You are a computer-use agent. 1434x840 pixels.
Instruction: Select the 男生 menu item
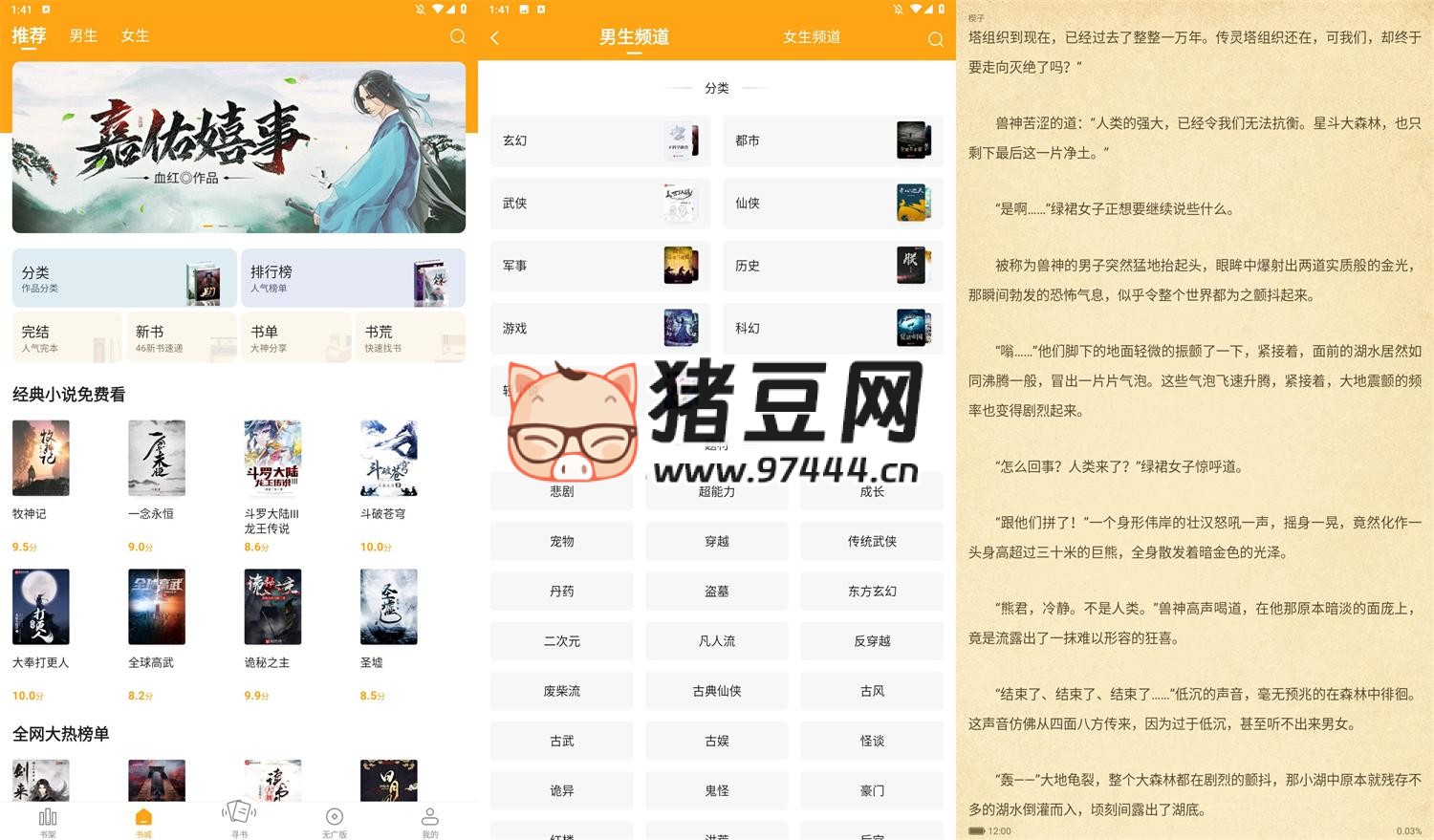82,35
